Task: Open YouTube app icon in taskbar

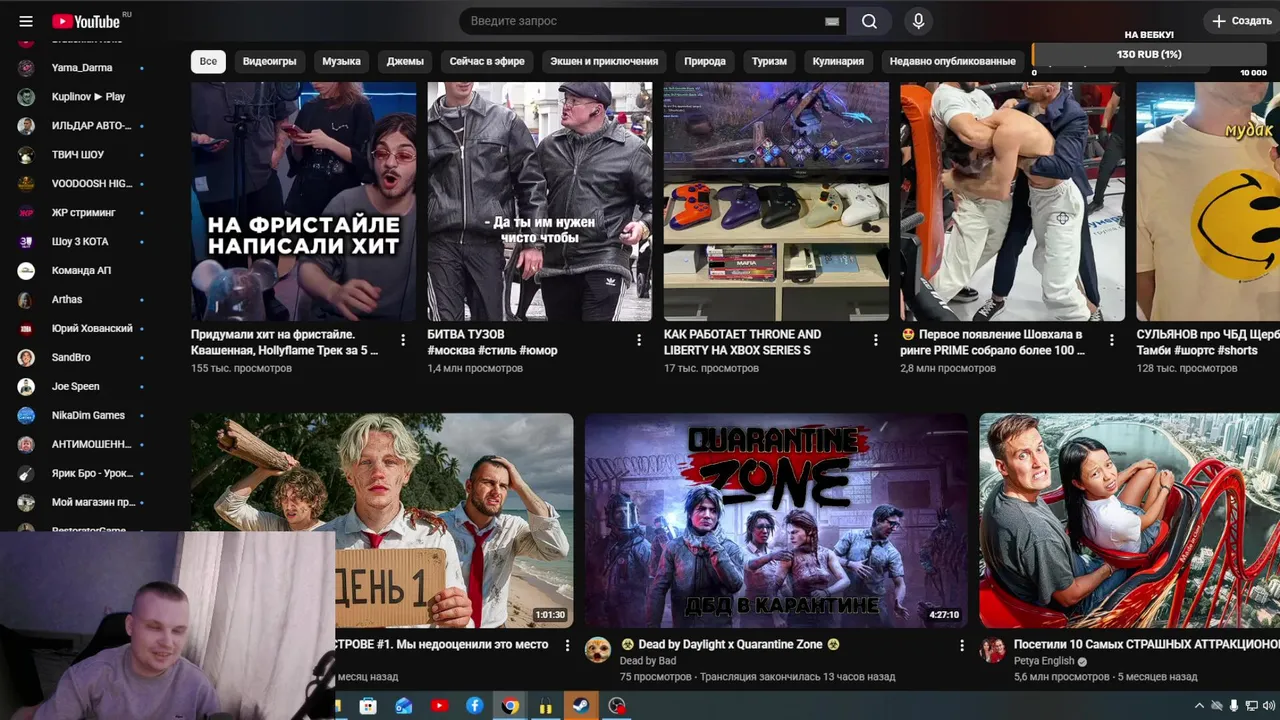Action: 439,706
